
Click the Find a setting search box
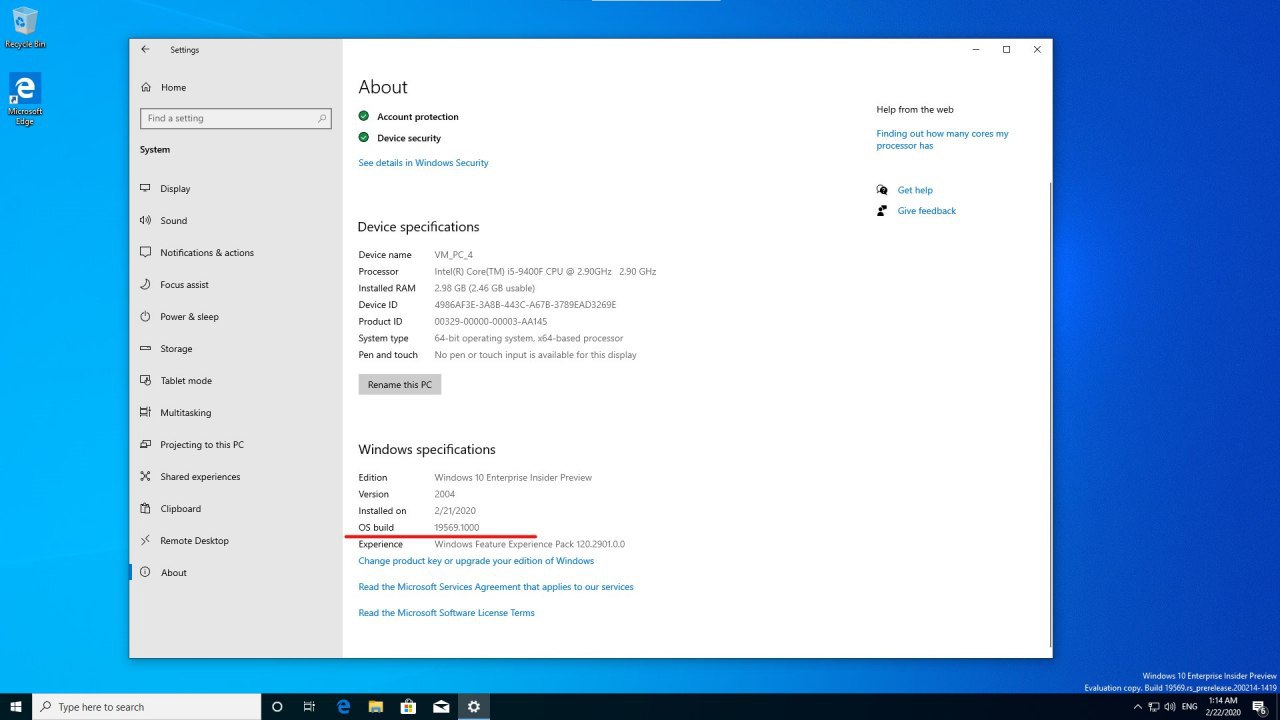click(x=235, y=118)
